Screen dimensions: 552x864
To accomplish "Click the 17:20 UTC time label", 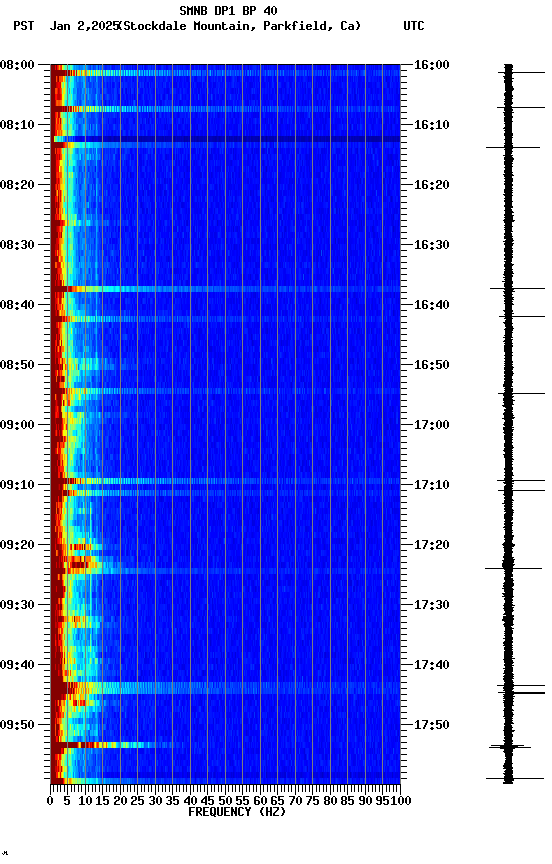I will point(431,545).
